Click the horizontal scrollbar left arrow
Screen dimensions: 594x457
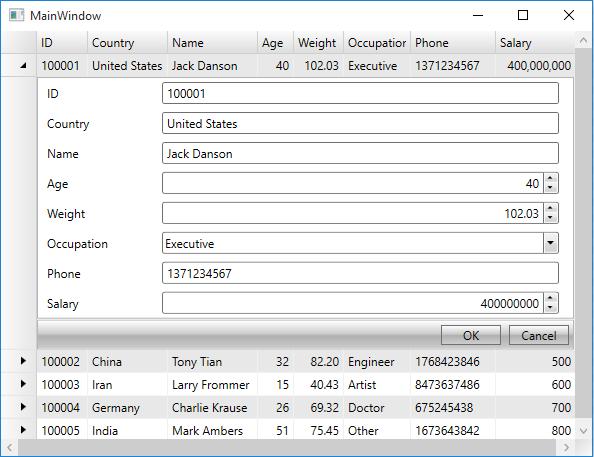9,448
